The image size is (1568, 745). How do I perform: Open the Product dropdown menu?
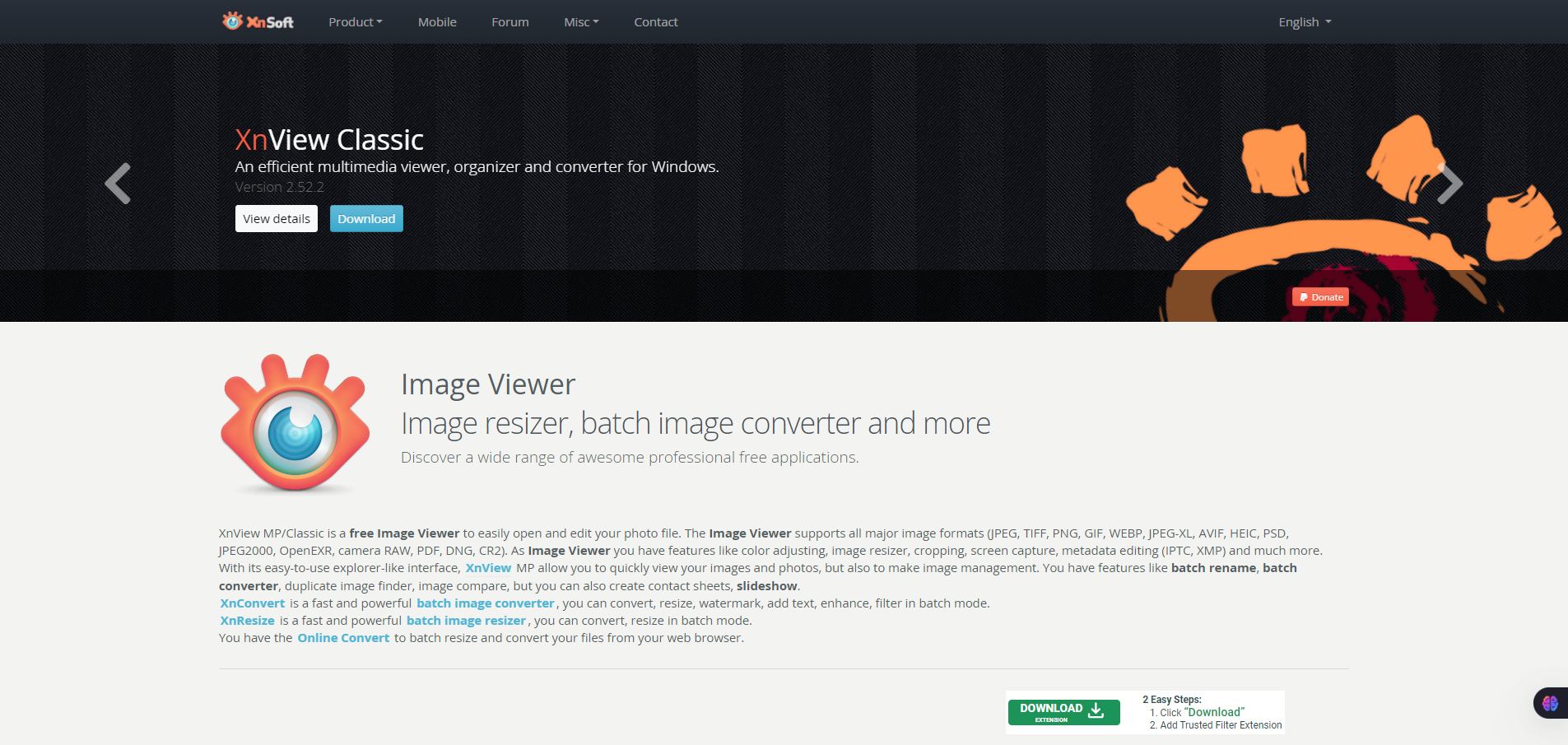click(356, 22)
